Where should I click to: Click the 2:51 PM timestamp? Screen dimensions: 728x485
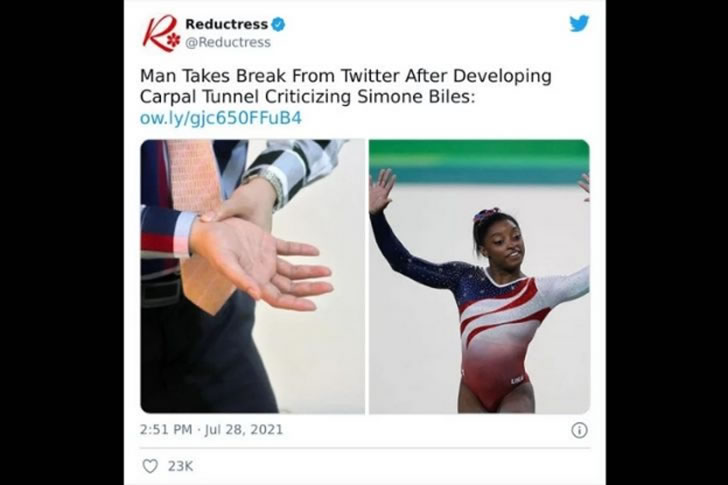(166, 429)
